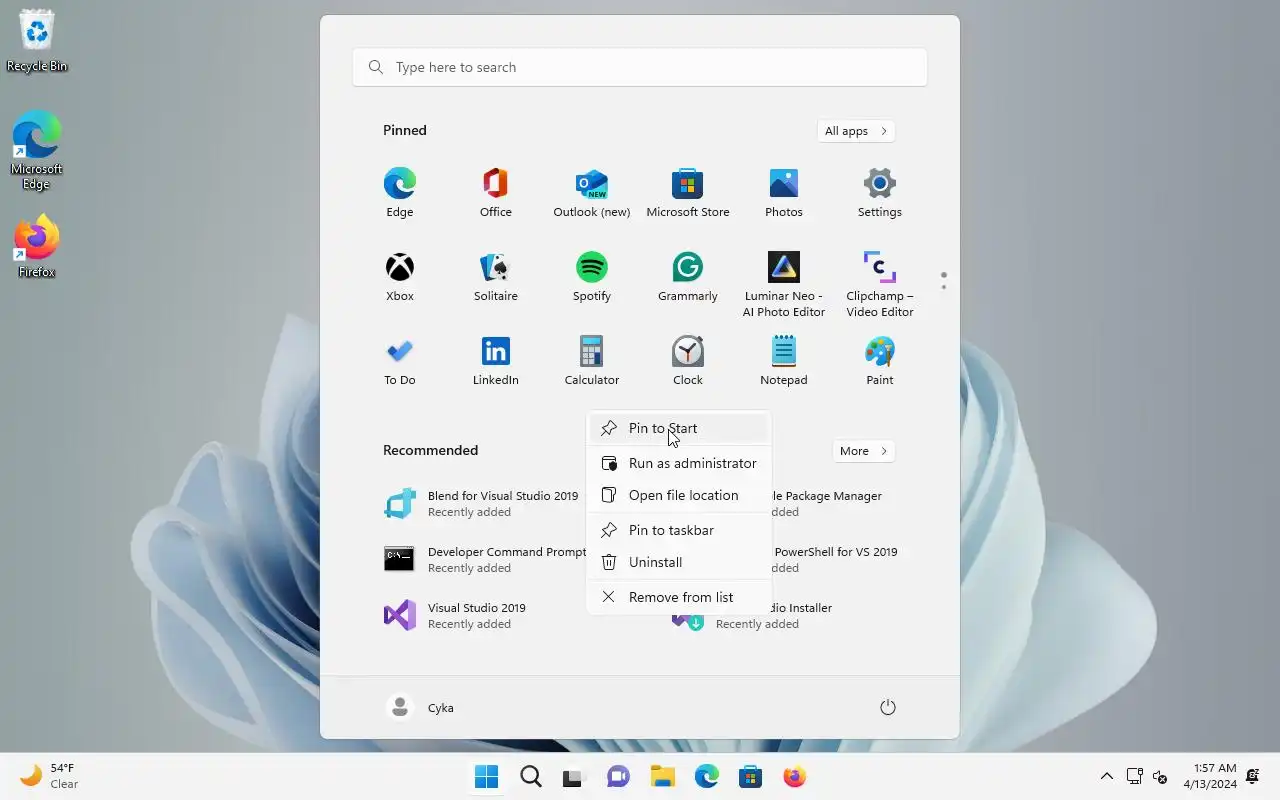Click the Type here to search field
This screenshot has height=800, width=1280.
point(640,67)
